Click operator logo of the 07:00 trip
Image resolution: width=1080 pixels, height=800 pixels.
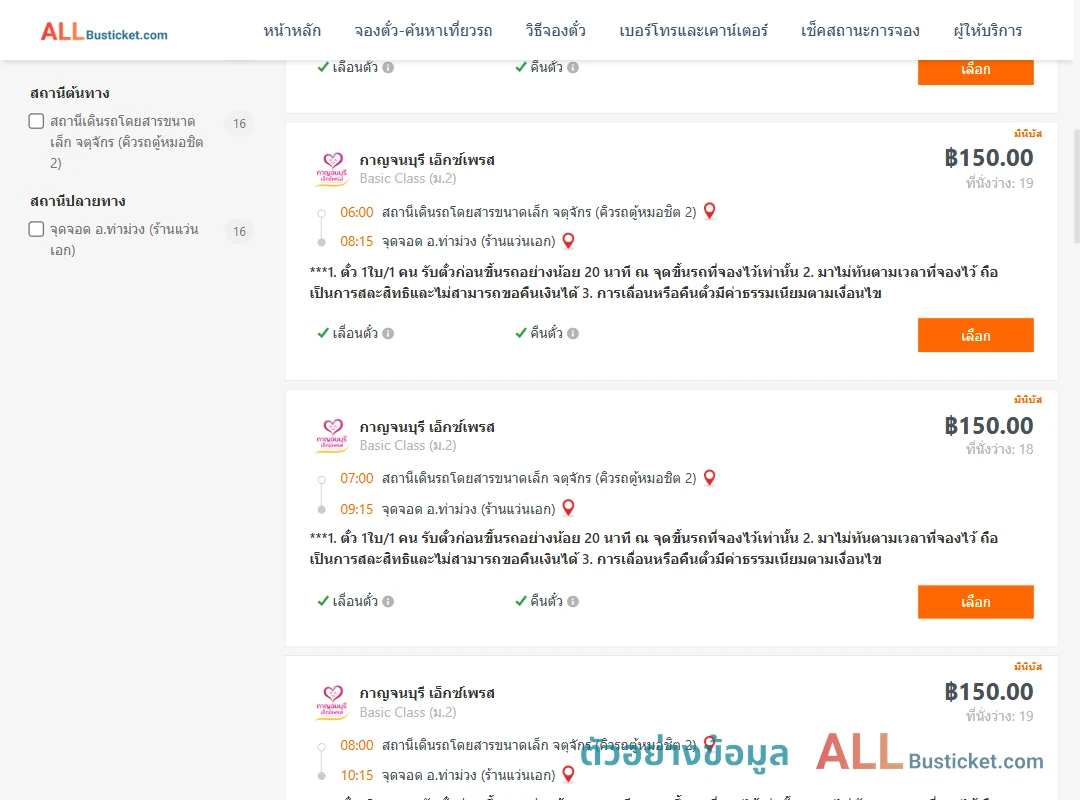click(x=332, y=436)
